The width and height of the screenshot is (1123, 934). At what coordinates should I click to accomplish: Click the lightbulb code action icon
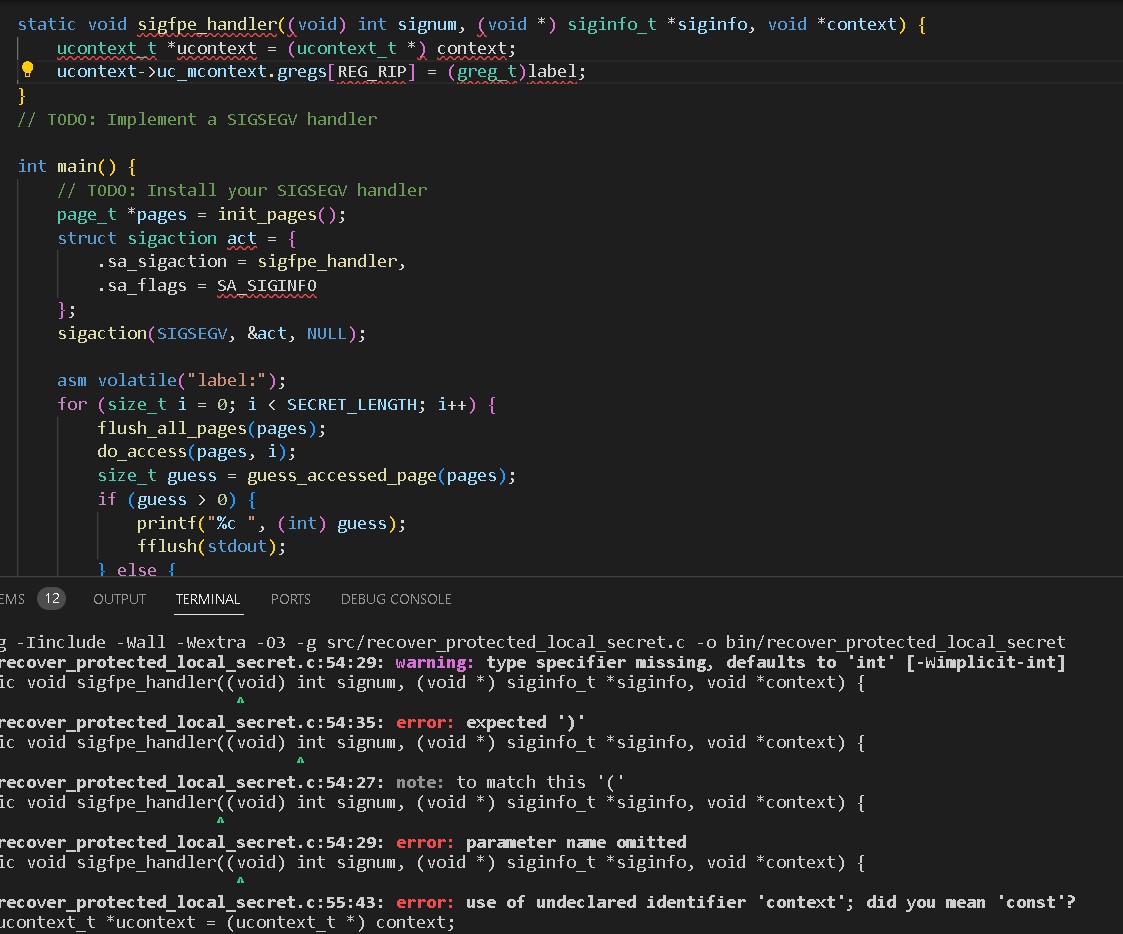pyautogui.click(x=28, y=70)
